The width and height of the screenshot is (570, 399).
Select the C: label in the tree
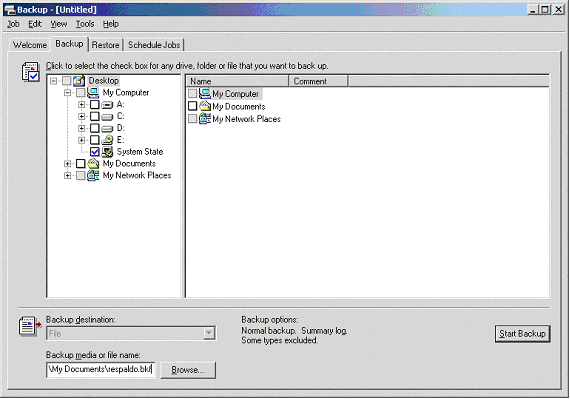click(120, 116)
